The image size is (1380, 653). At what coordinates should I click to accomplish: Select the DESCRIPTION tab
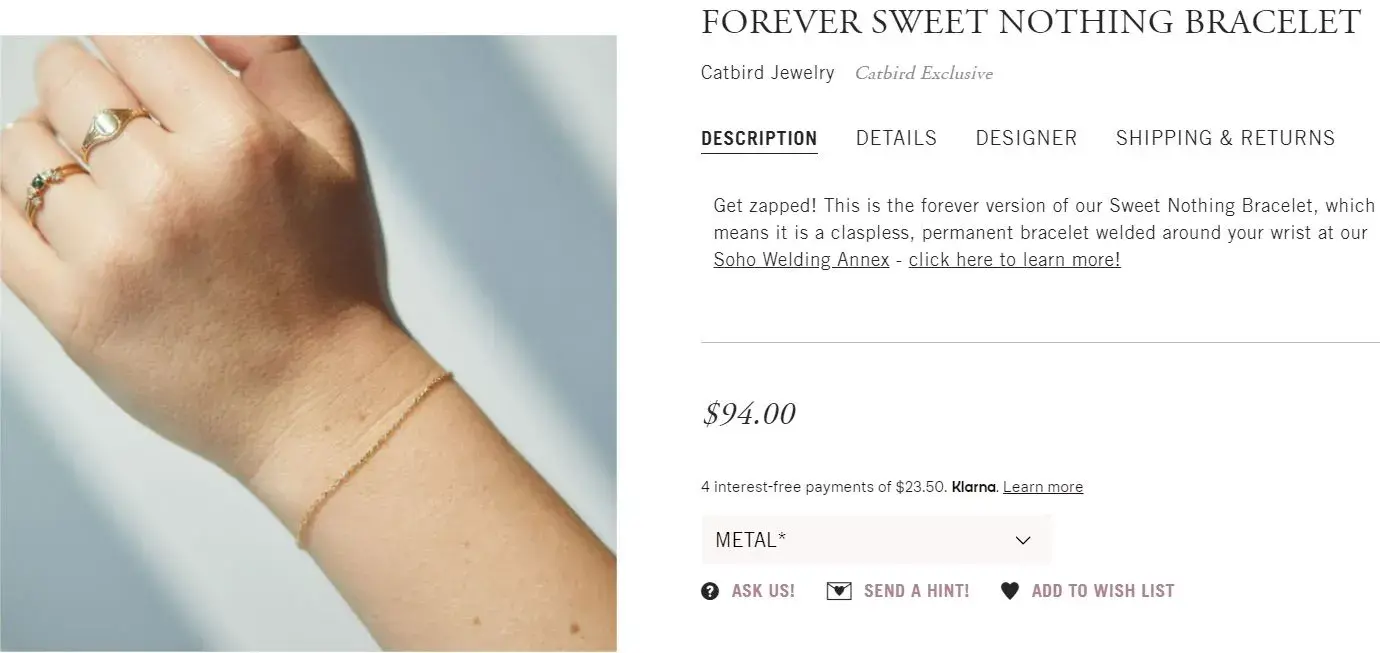(759, 138)
